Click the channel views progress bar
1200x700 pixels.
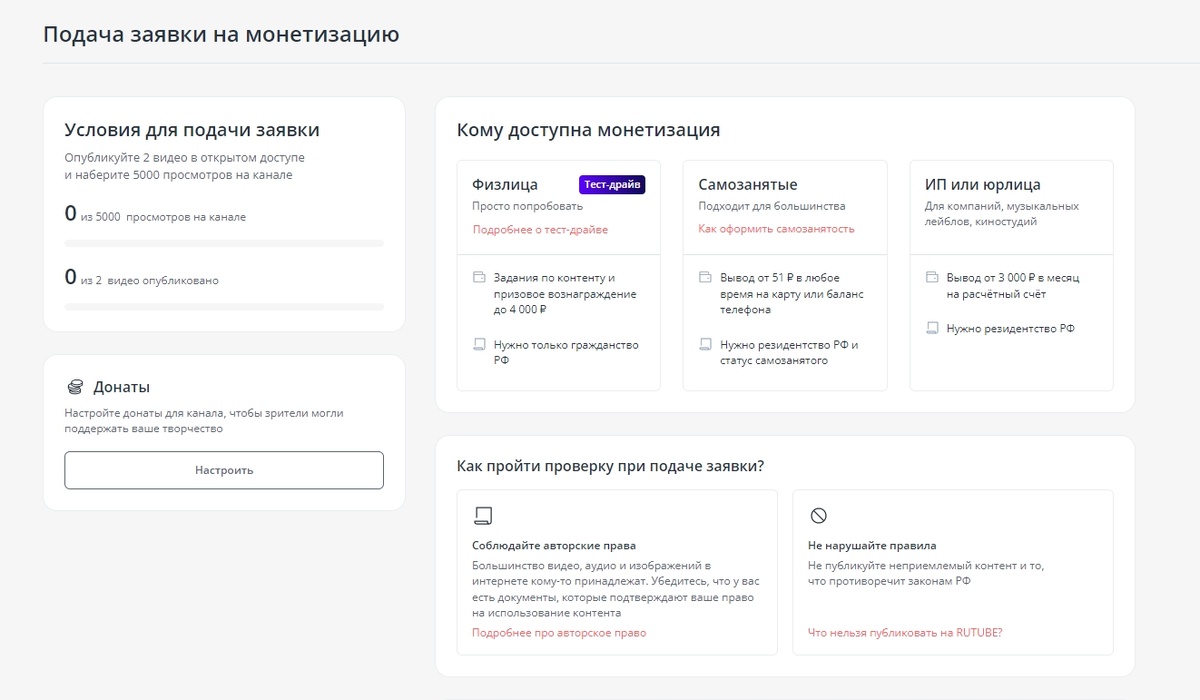[224, 243]
